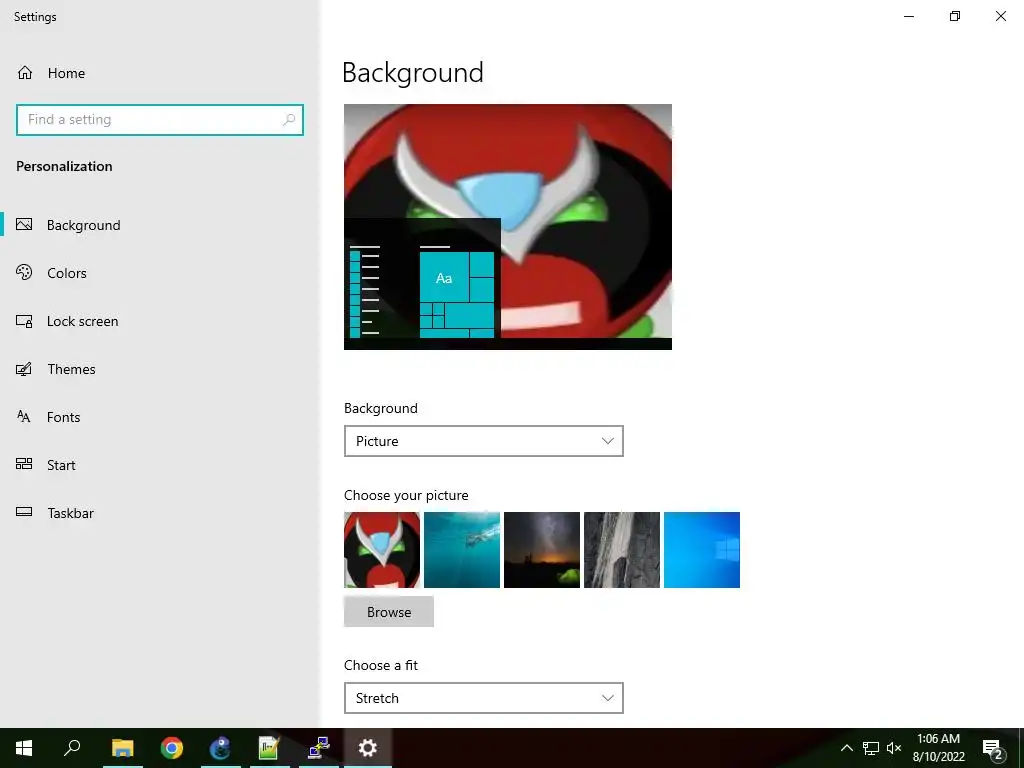Click the network status tray icon
The image size is (1024, 768).
pyautogui.click(x=871, y=748)
